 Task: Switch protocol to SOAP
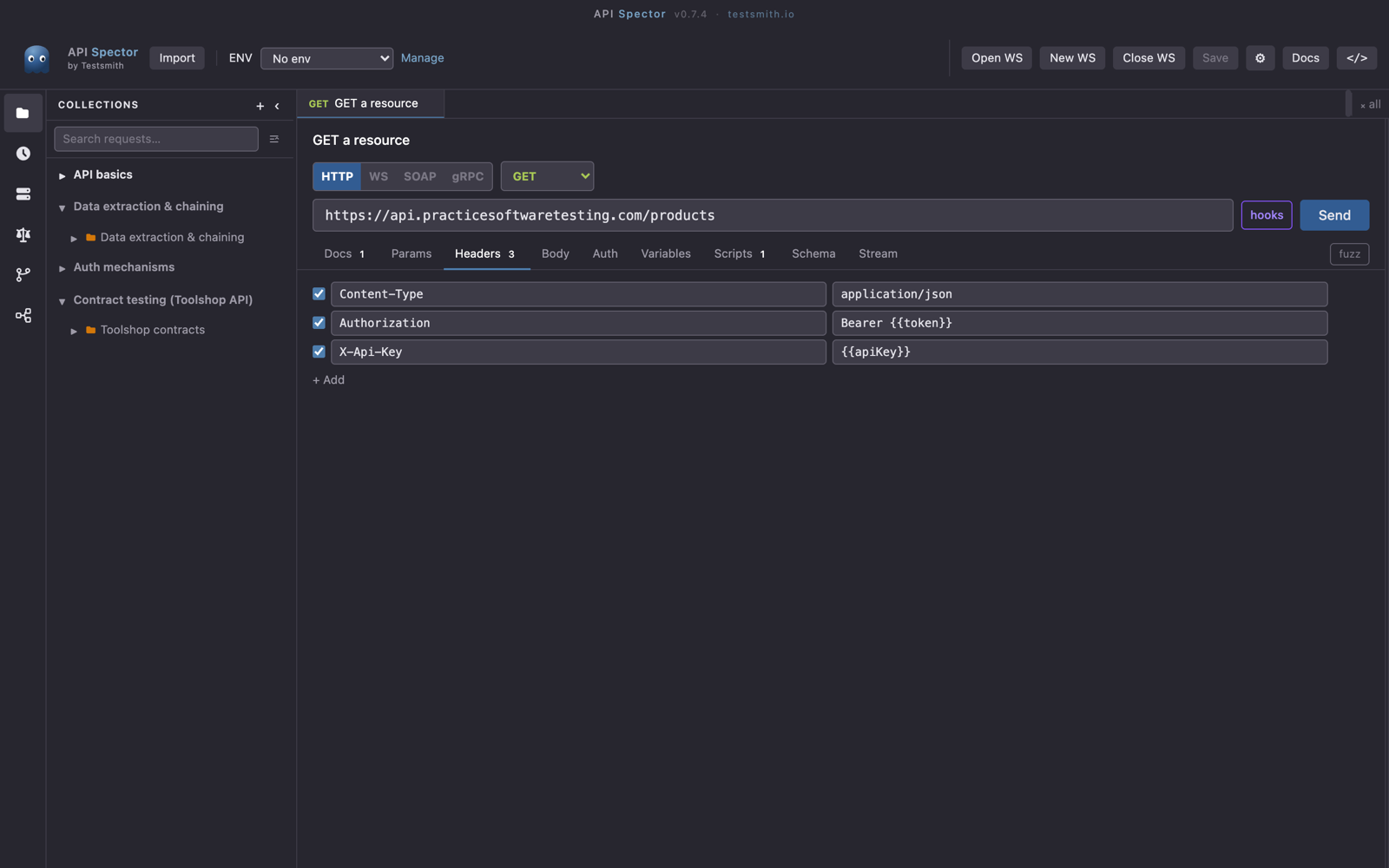click(x=420, y=176)
